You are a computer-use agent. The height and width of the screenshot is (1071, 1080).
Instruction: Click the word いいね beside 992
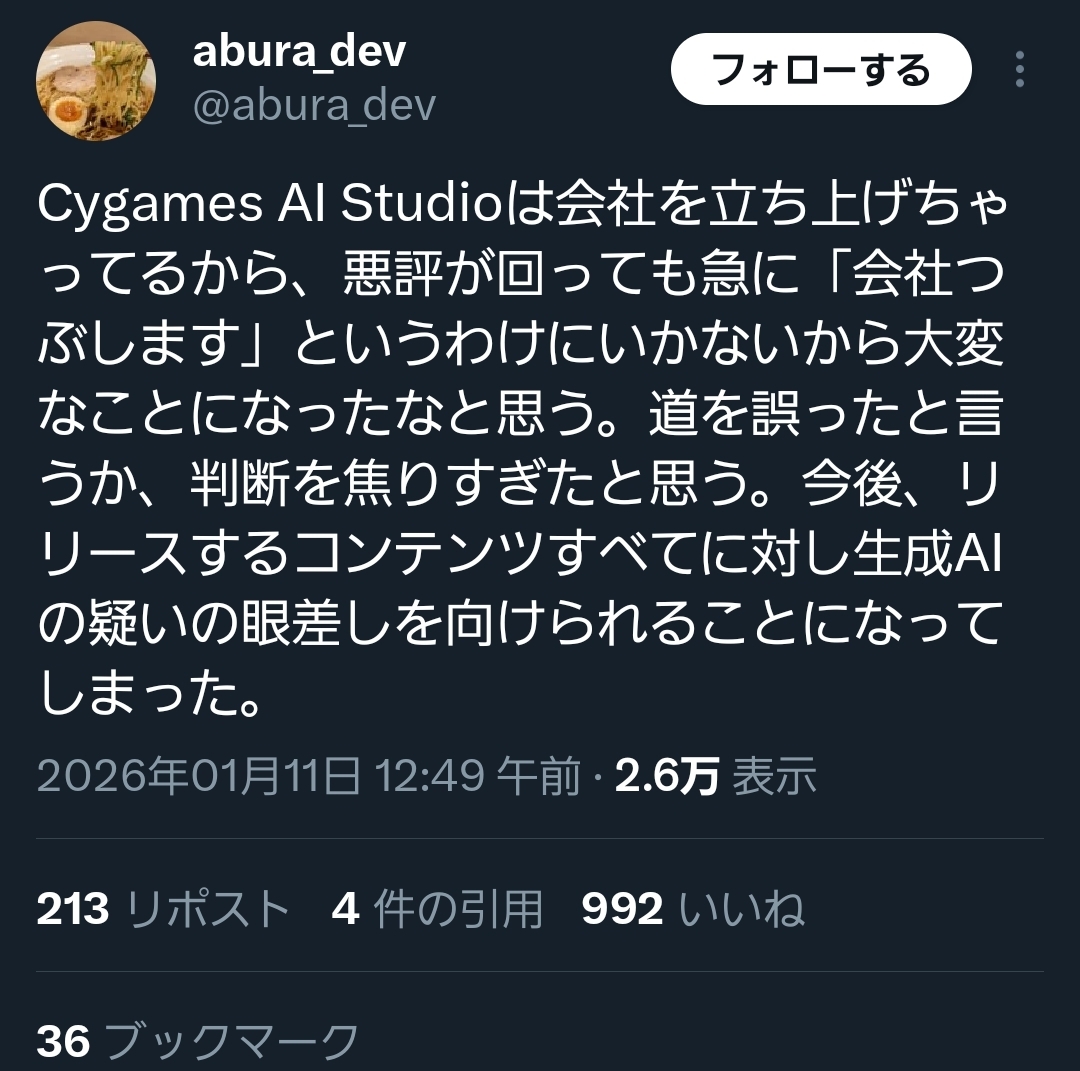742,908
